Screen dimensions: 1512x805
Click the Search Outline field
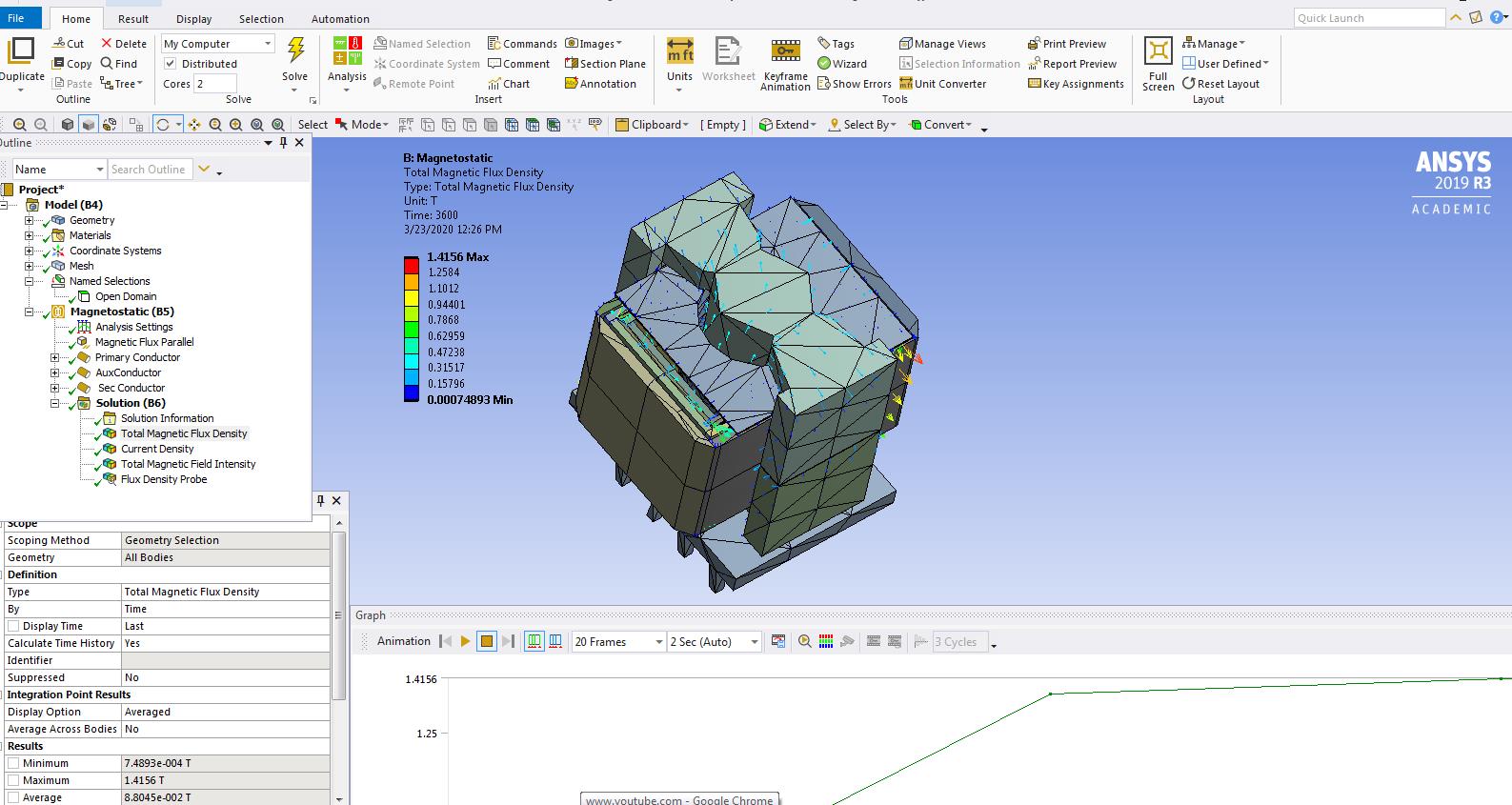click(x=151, y=170)
